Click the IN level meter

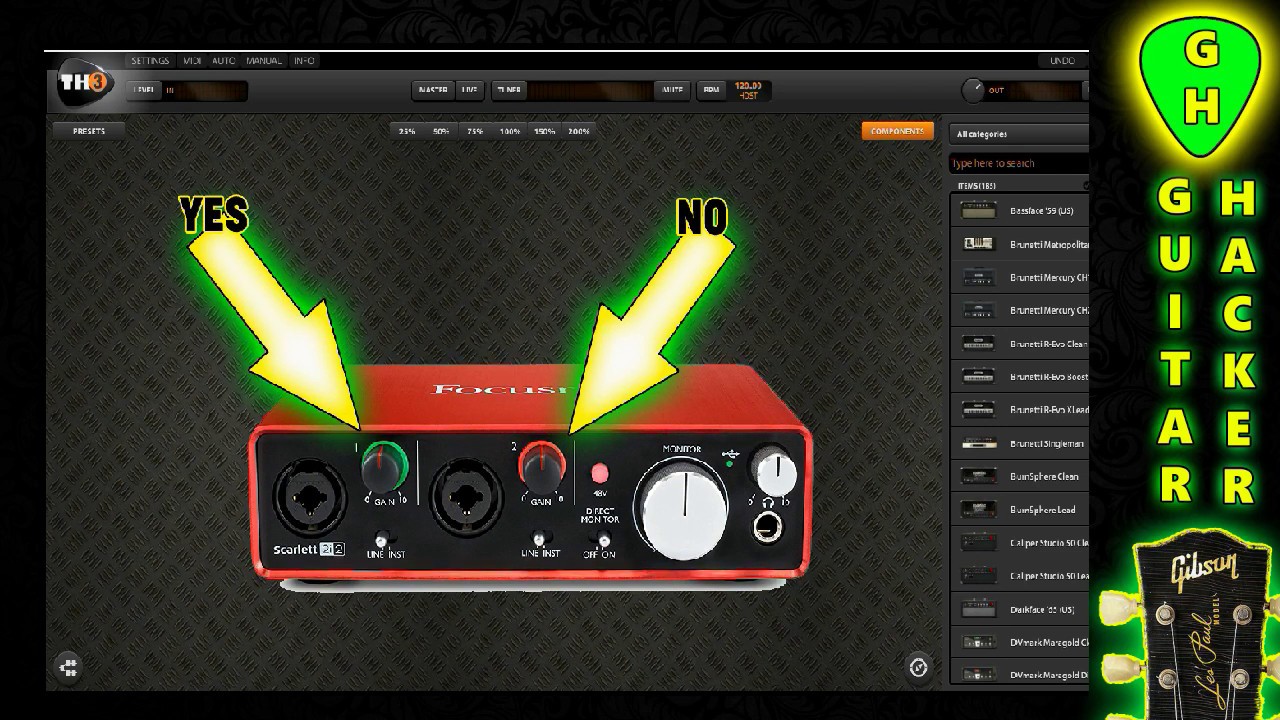coord(205,90)
